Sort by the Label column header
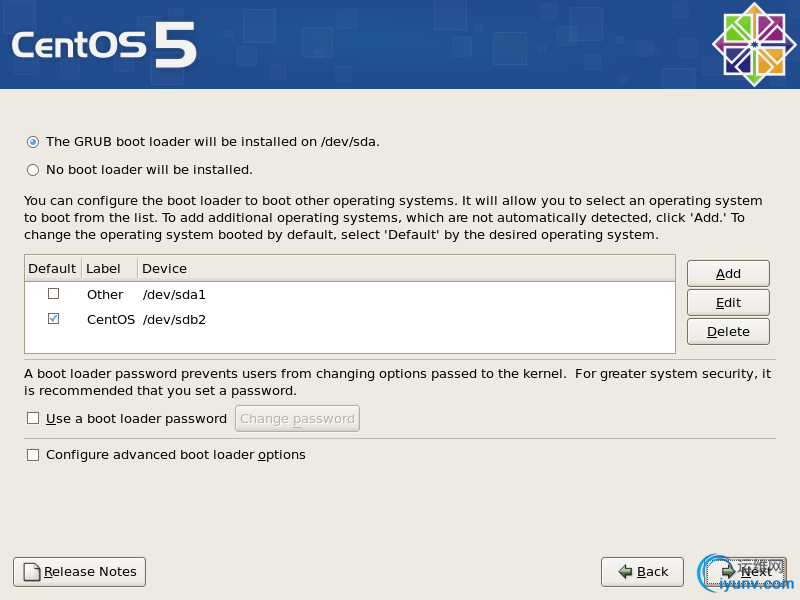Viewport: 800px width, 600px height. click(x=109, y=268)
